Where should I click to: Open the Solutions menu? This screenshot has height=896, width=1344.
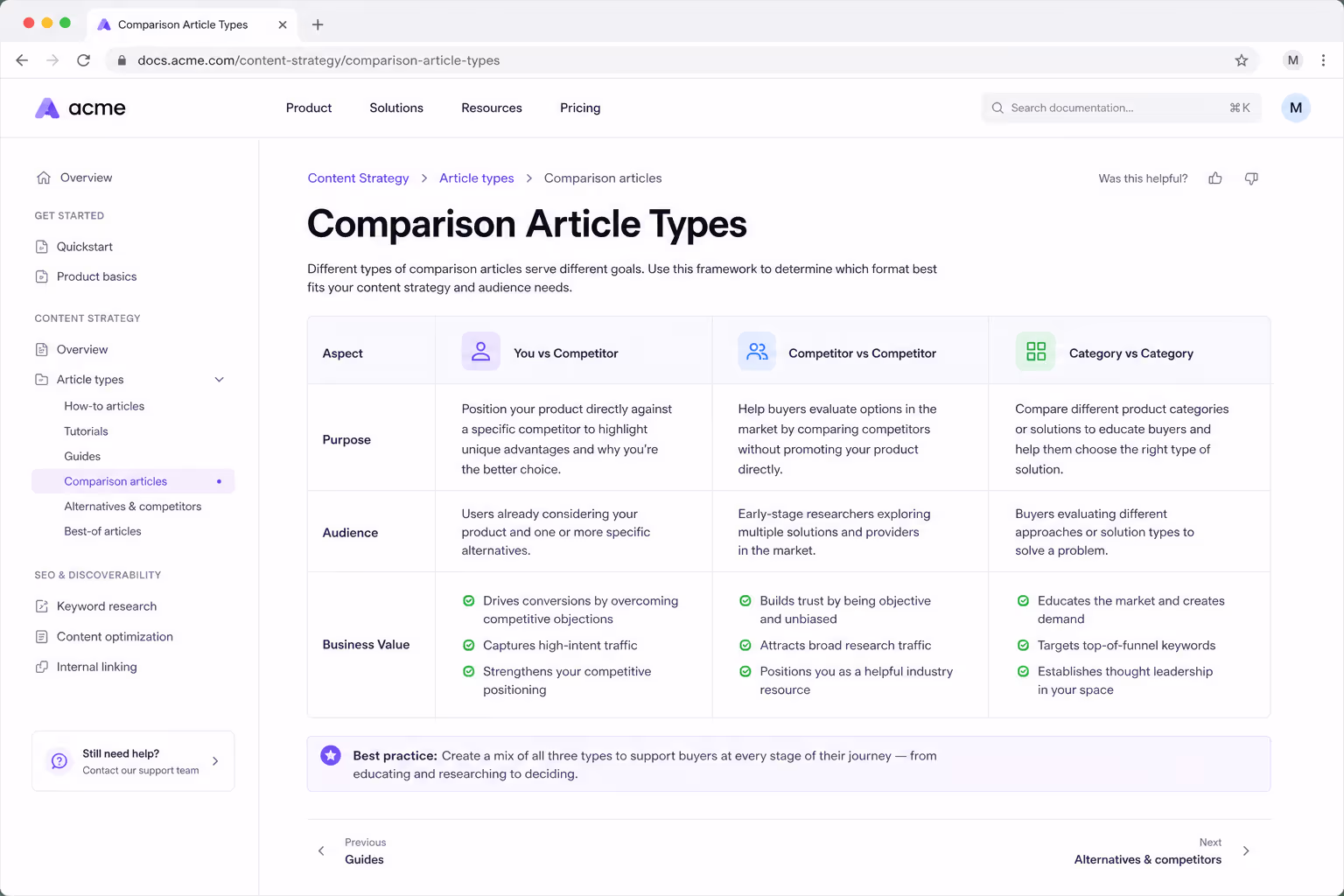[x=396, y=108]
